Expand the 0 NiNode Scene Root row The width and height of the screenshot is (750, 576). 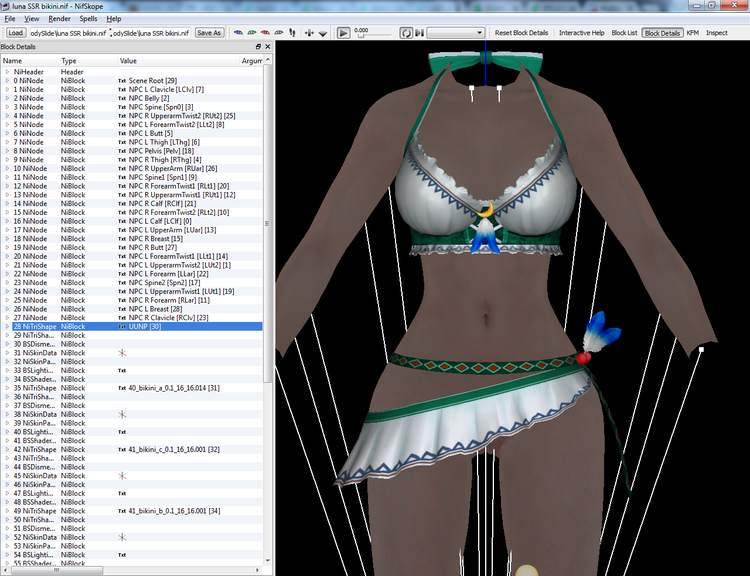click(x=7, y=80)
